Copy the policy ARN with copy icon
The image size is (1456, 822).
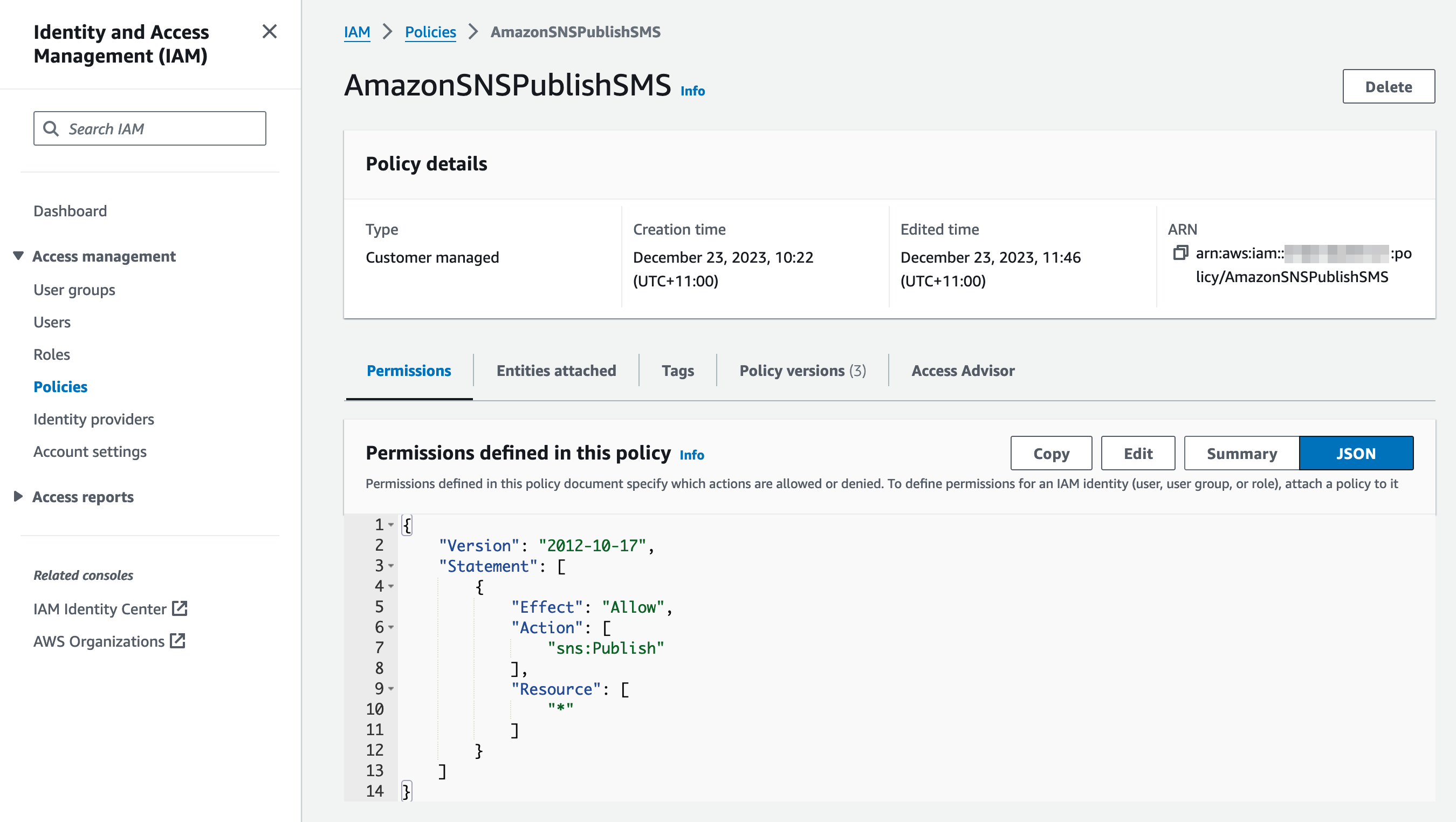click(x=1181, y=253)
